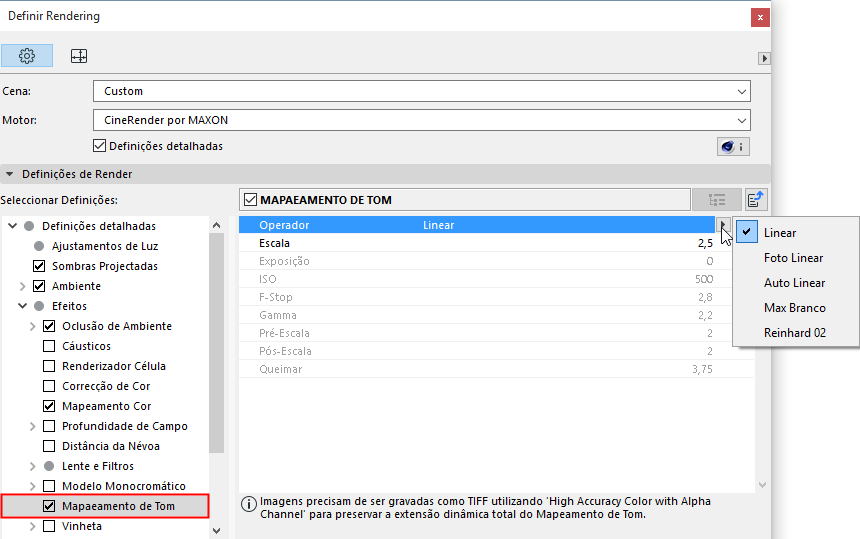The width and height of the screenshot is (860, 539).
Task: Expand the Ambiente tree node
Action: pyautogui.click(x=22, y=286)
